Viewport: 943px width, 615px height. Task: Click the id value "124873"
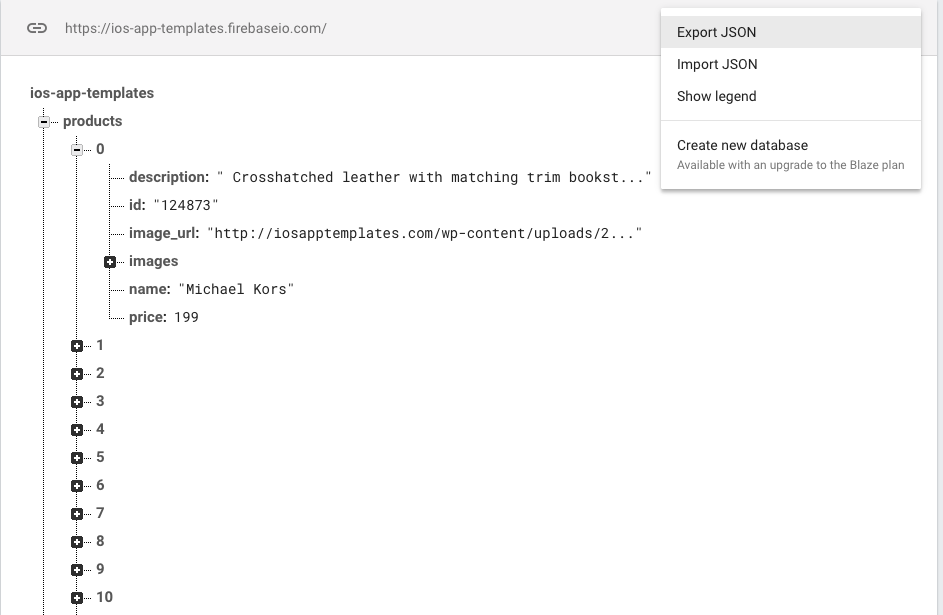[185, 205]
